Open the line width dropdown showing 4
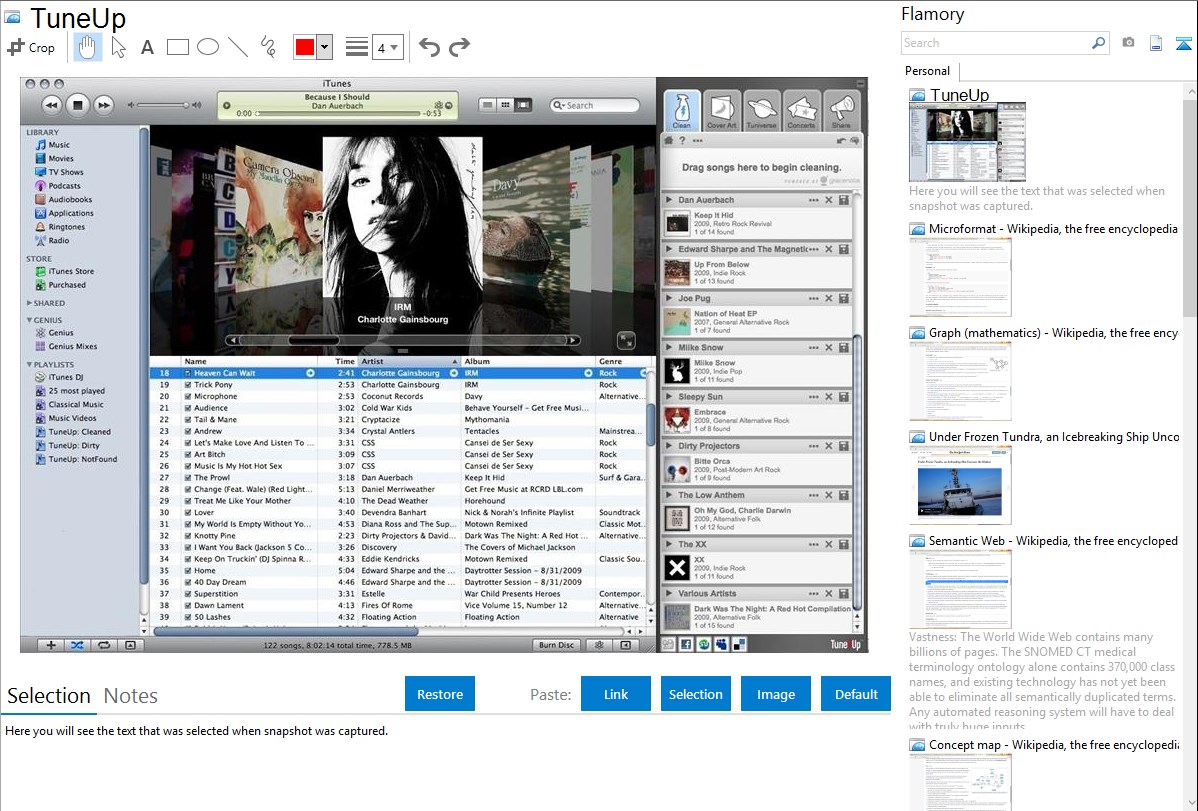 pyautogui.click(x=387, y=47)
